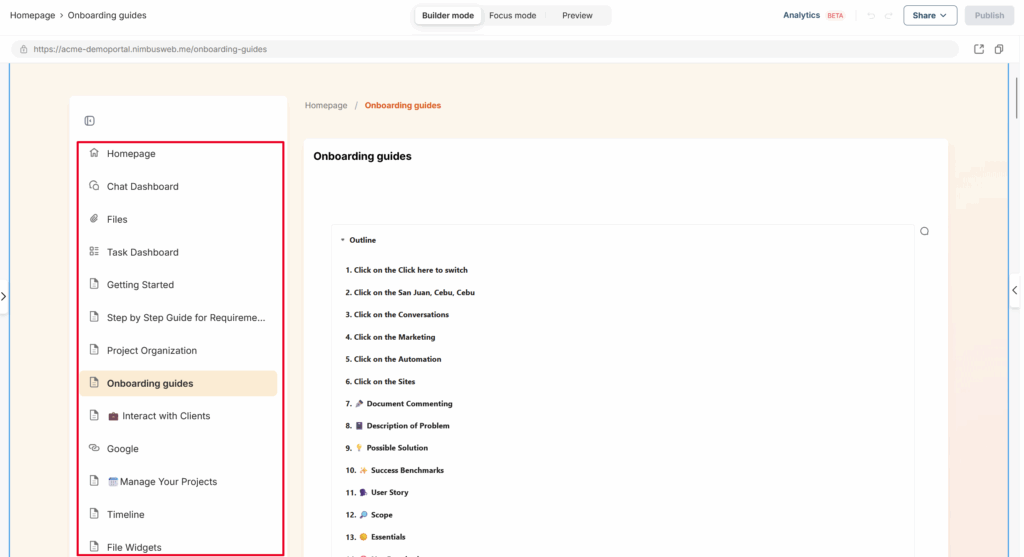This screenshot has height=557, width=1024.
Task: Open portal URL in new window icon
Action: coord(978,49)
